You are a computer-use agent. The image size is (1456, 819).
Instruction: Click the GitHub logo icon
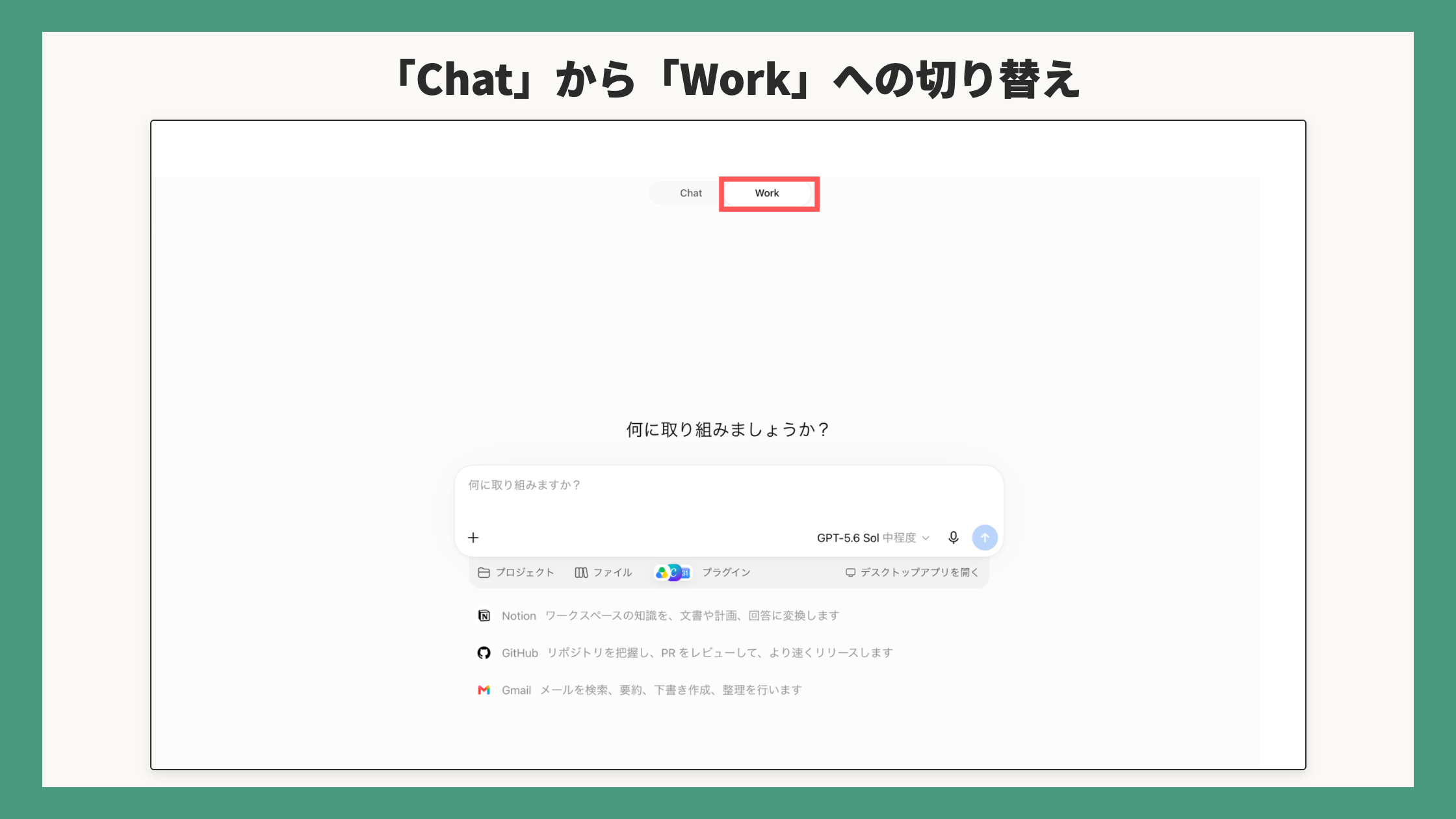(x=484, y=653)
